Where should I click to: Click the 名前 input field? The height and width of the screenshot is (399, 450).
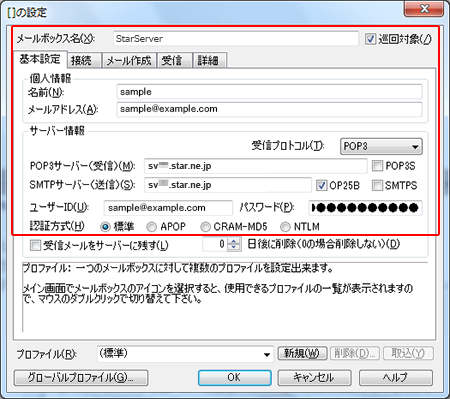[x=269, y=92]
